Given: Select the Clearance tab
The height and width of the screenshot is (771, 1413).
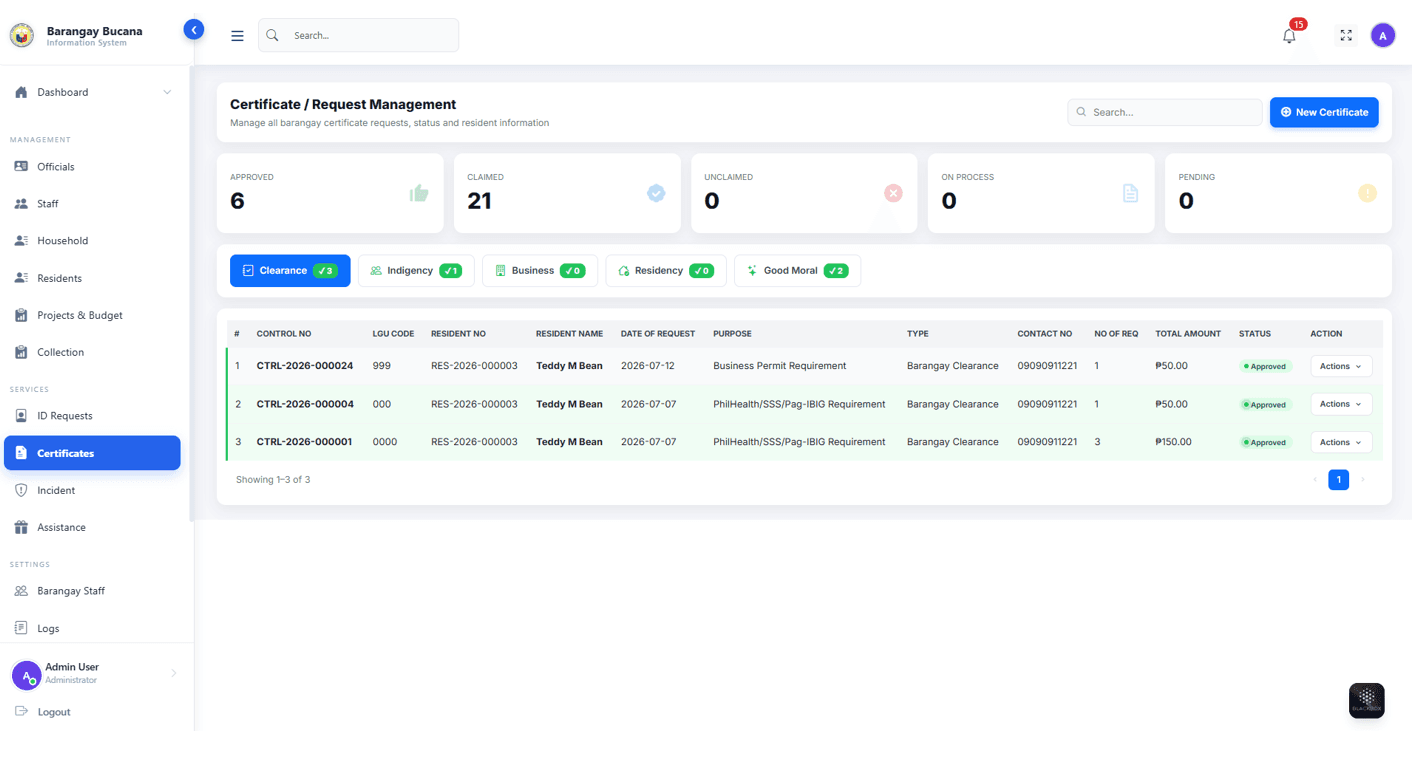Looking at the screenshot, I should click(290, 271).
